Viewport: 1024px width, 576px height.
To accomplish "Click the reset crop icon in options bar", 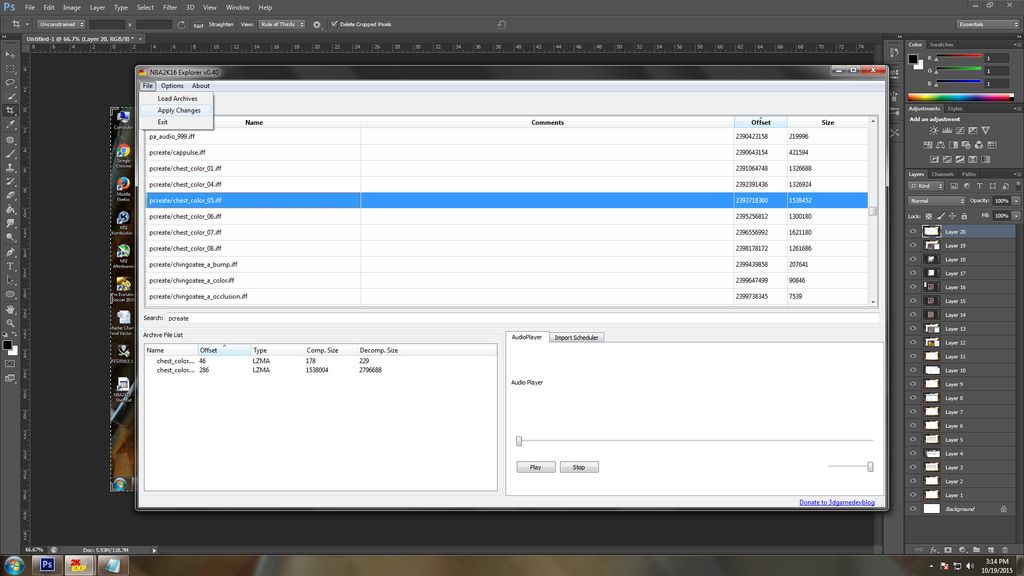I will click(502, 24).
